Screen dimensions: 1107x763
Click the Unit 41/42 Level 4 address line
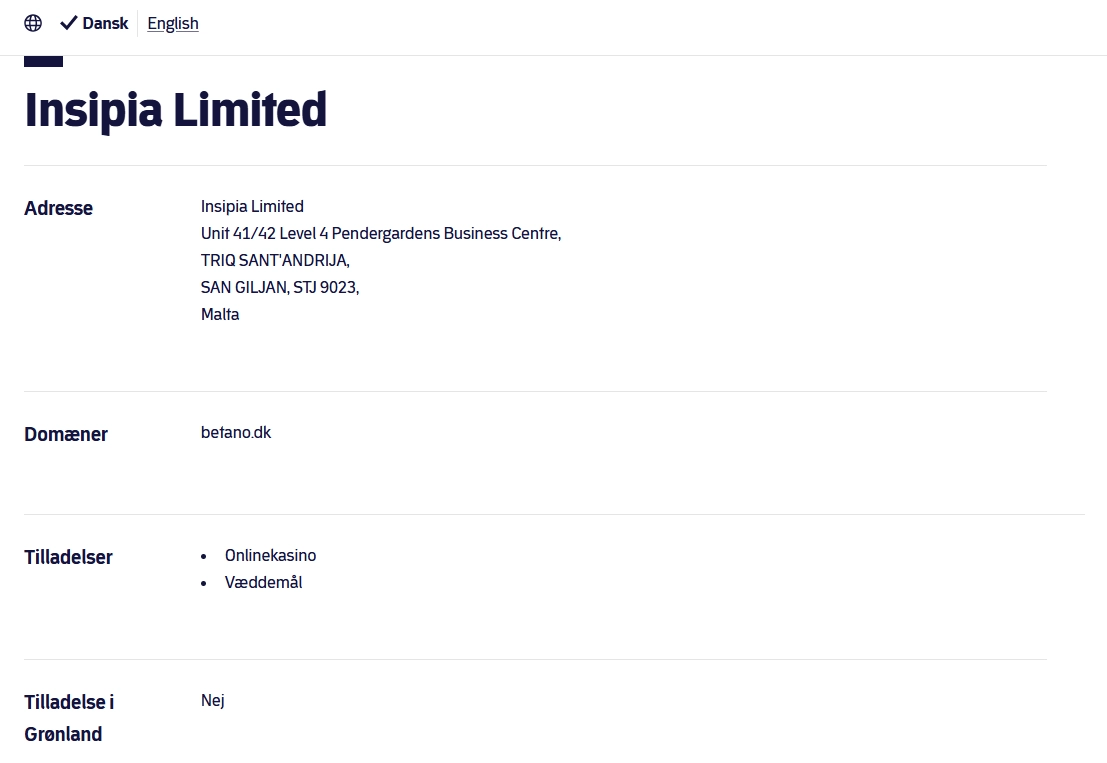[x=381, y=234]
